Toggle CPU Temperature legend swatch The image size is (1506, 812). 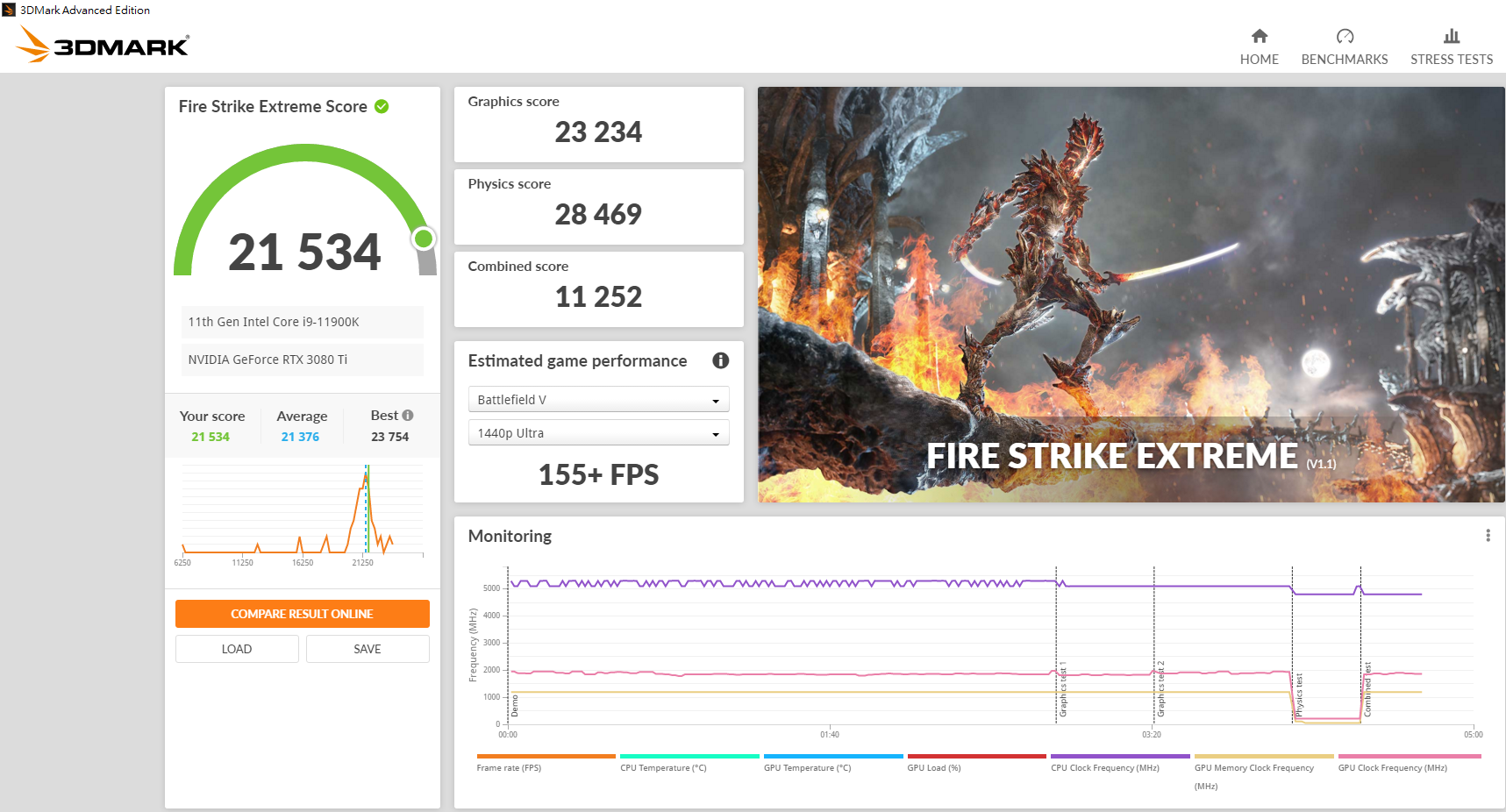689,756
